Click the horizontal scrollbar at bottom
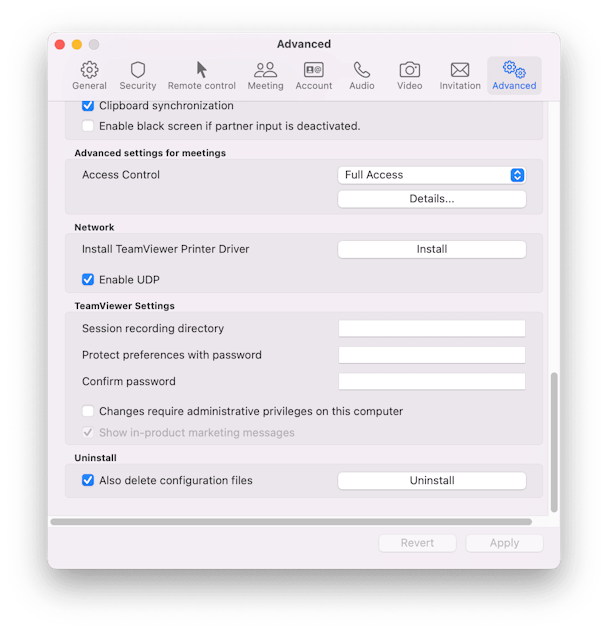This screenshot has height=632, width=608. coord(291,522)
